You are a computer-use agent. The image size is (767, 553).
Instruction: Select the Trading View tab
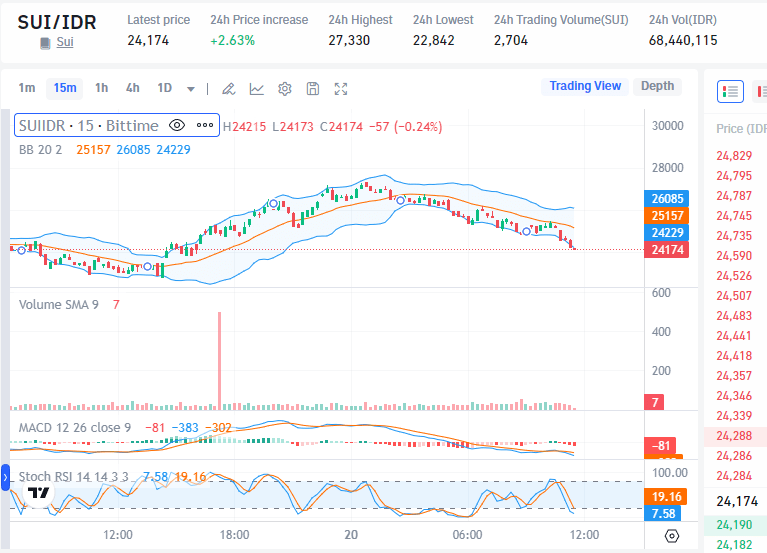click(585, 86)
